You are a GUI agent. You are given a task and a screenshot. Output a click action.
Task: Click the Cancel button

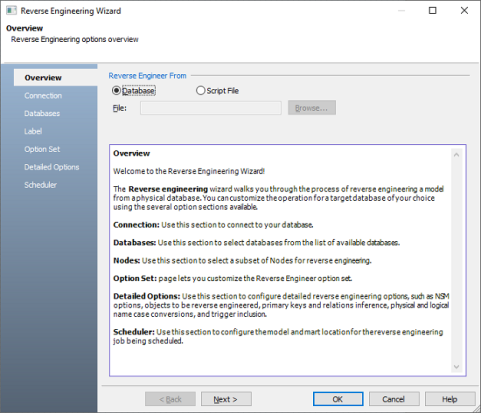click(394, 399)
